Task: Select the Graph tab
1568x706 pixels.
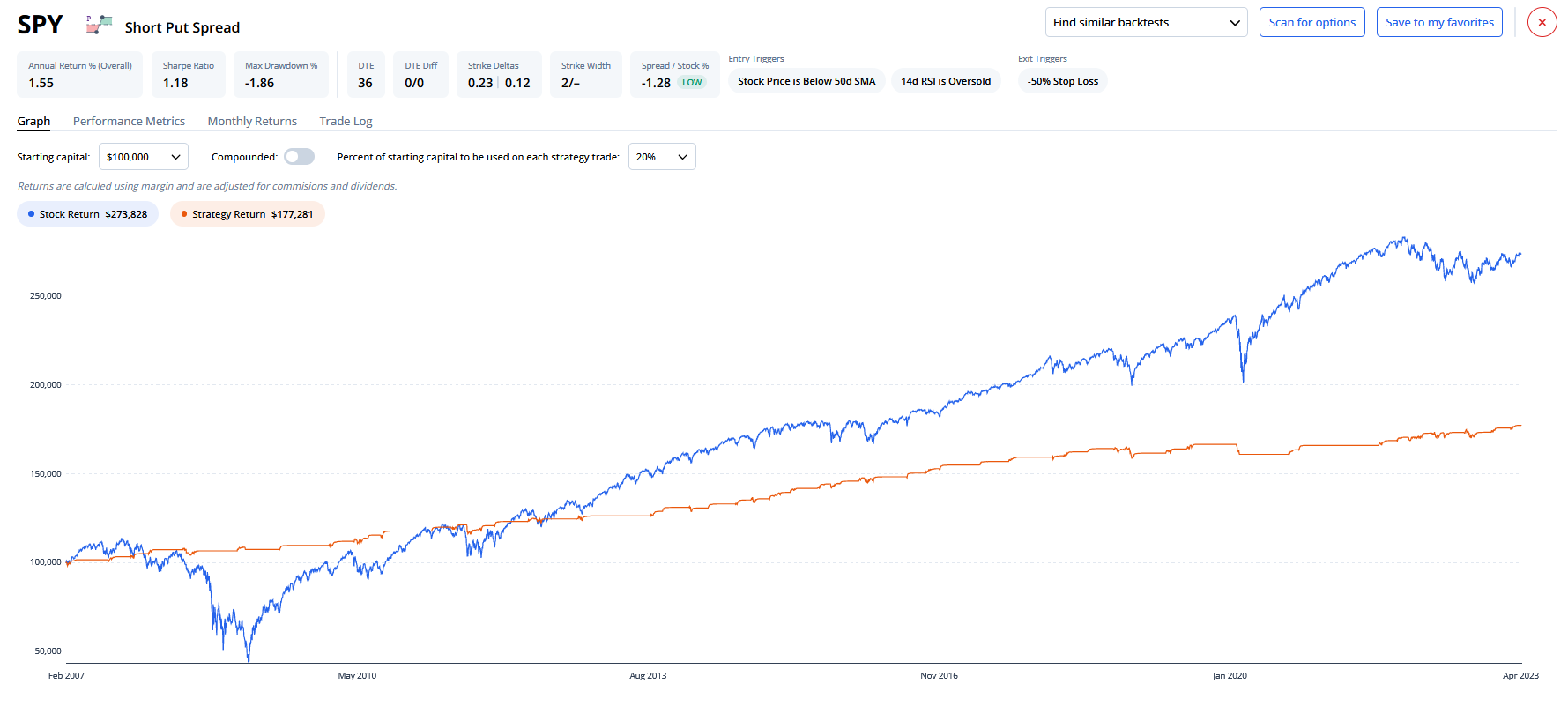Action: 33,122
